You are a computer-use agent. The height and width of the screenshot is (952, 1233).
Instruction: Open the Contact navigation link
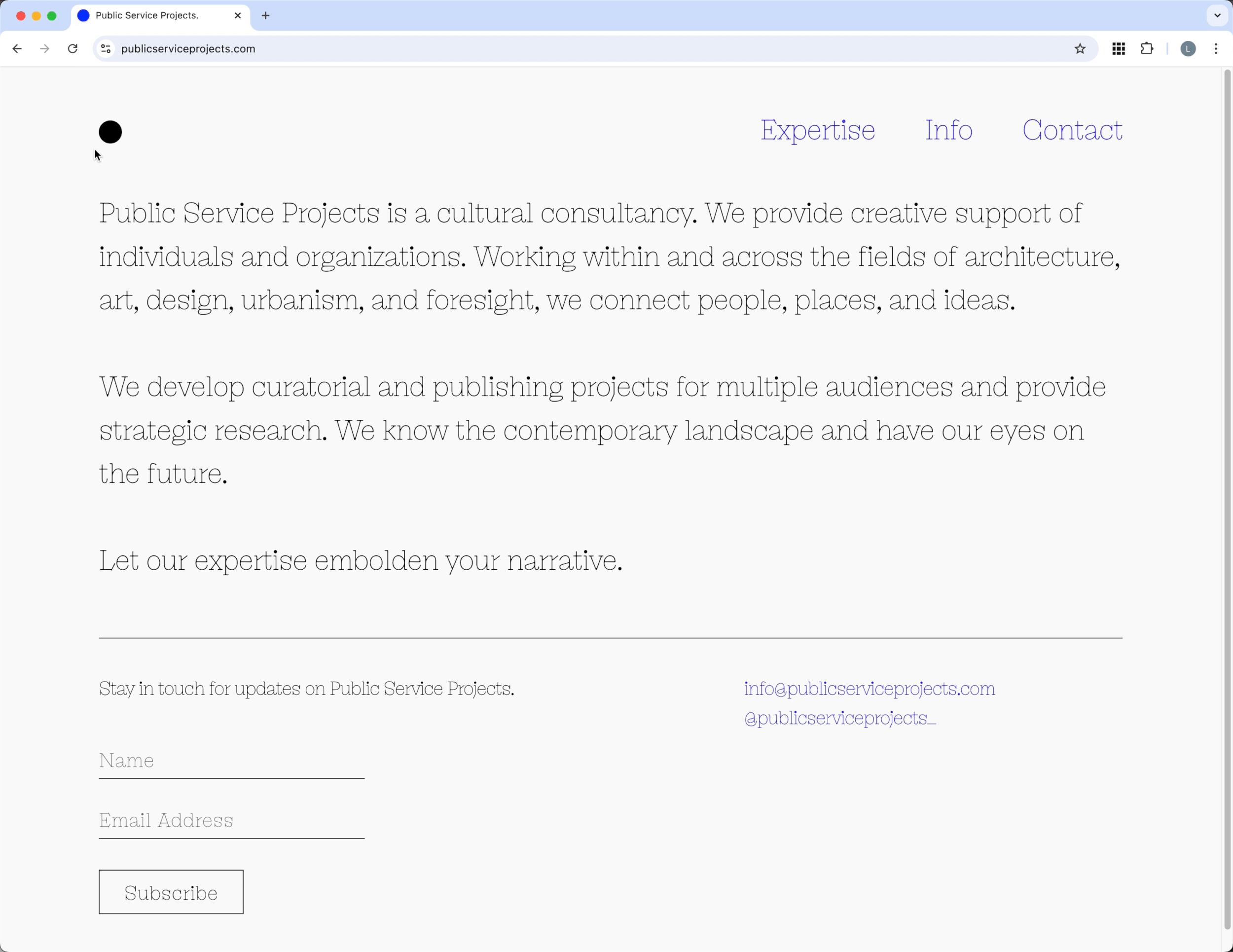[x=1072, y=130]
